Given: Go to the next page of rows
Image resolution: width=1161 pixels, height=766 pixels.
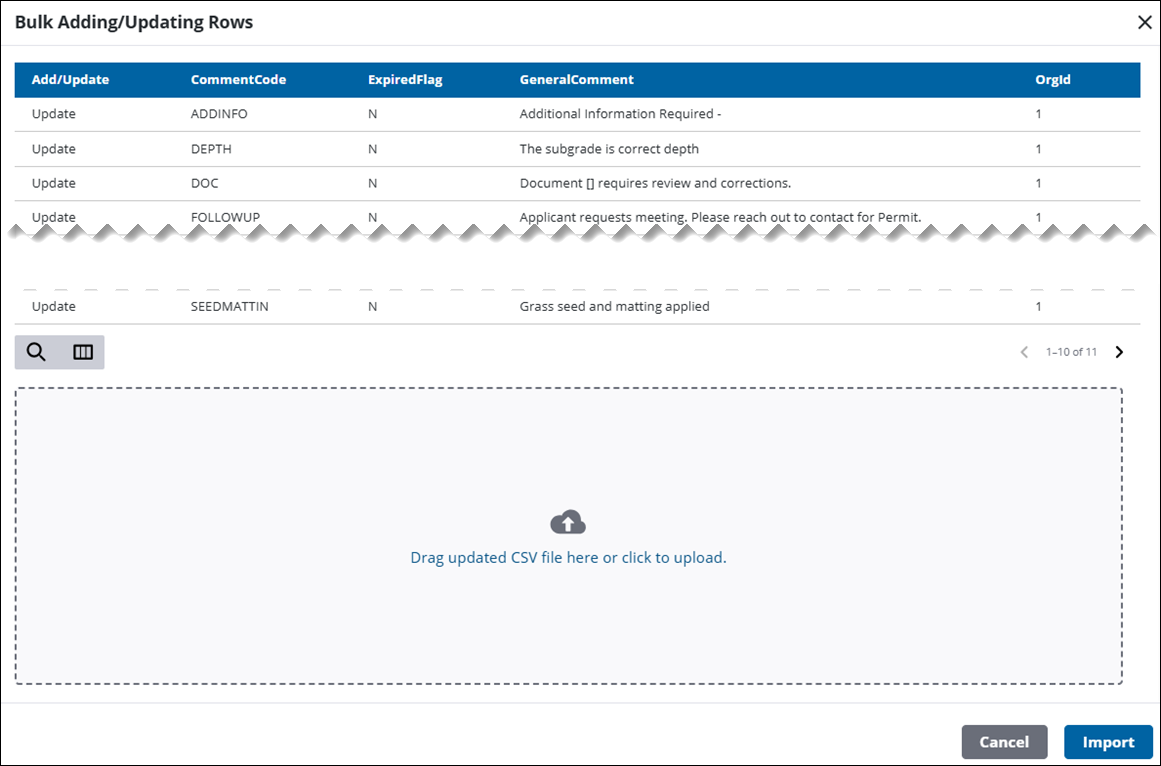Looking at the screenshot, I should [x=1119, y=352].
